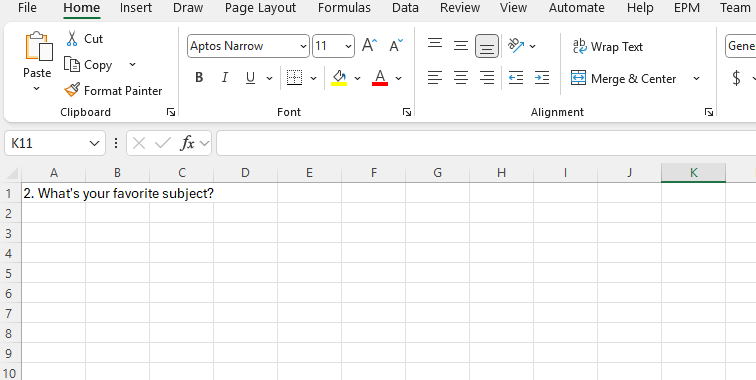756x380 pixels.
Task: Click Insert Function fx icon
Action: pyautogui.click(x=187, y=143)
